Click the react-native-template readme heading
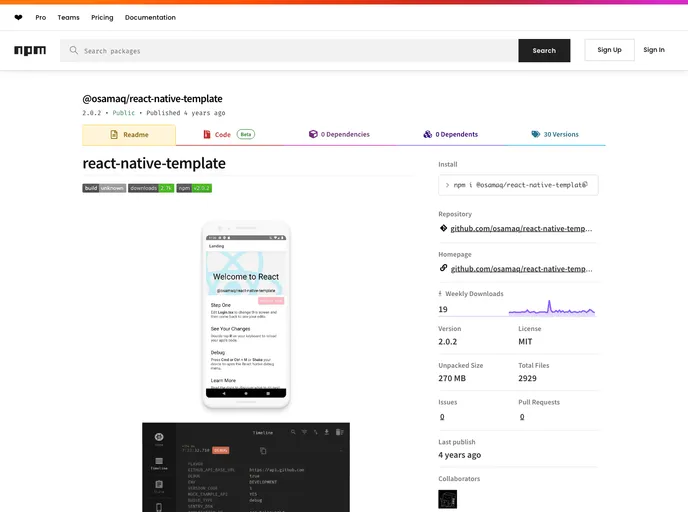Viewport: 688px width, 512px height. (x=154, y=163)
